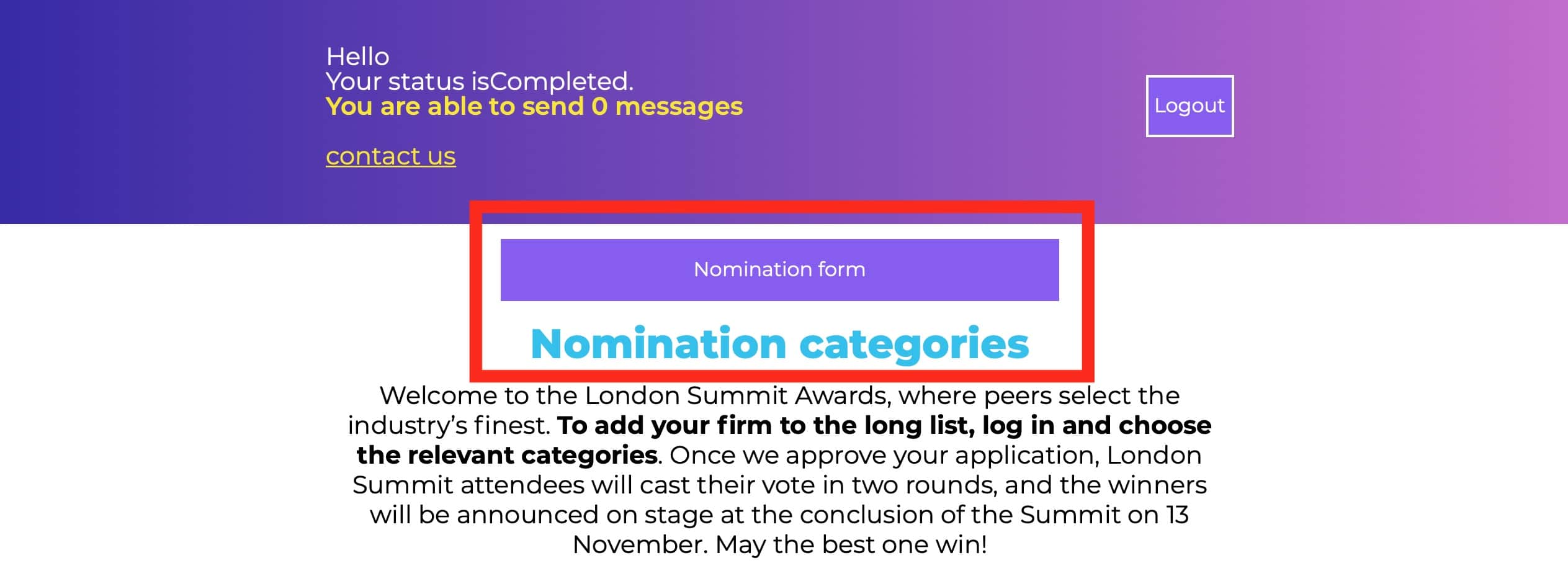Image resolution: width=1568 pixels, height=563 pixels.
Task: Click the Logout button
Action: (1189, 106)
